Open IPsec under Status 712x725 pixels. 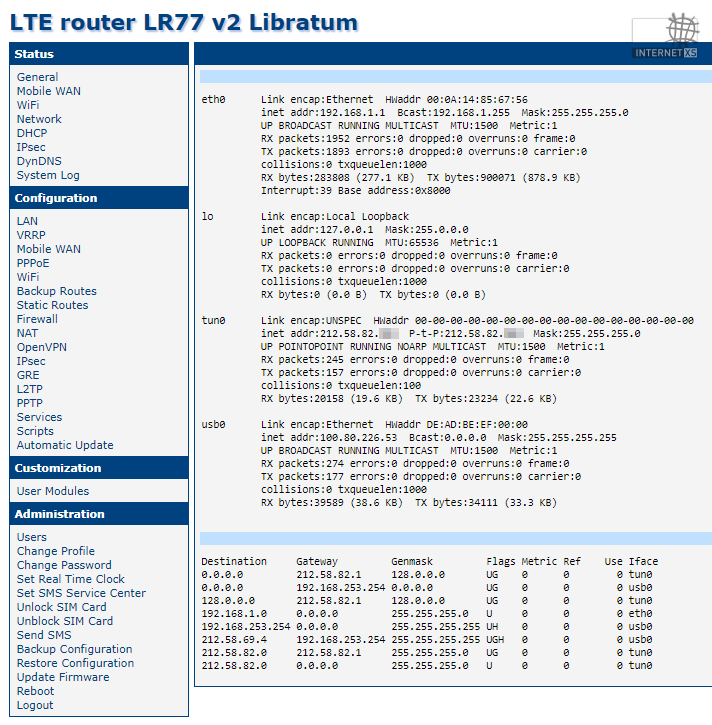pos(31,147)
